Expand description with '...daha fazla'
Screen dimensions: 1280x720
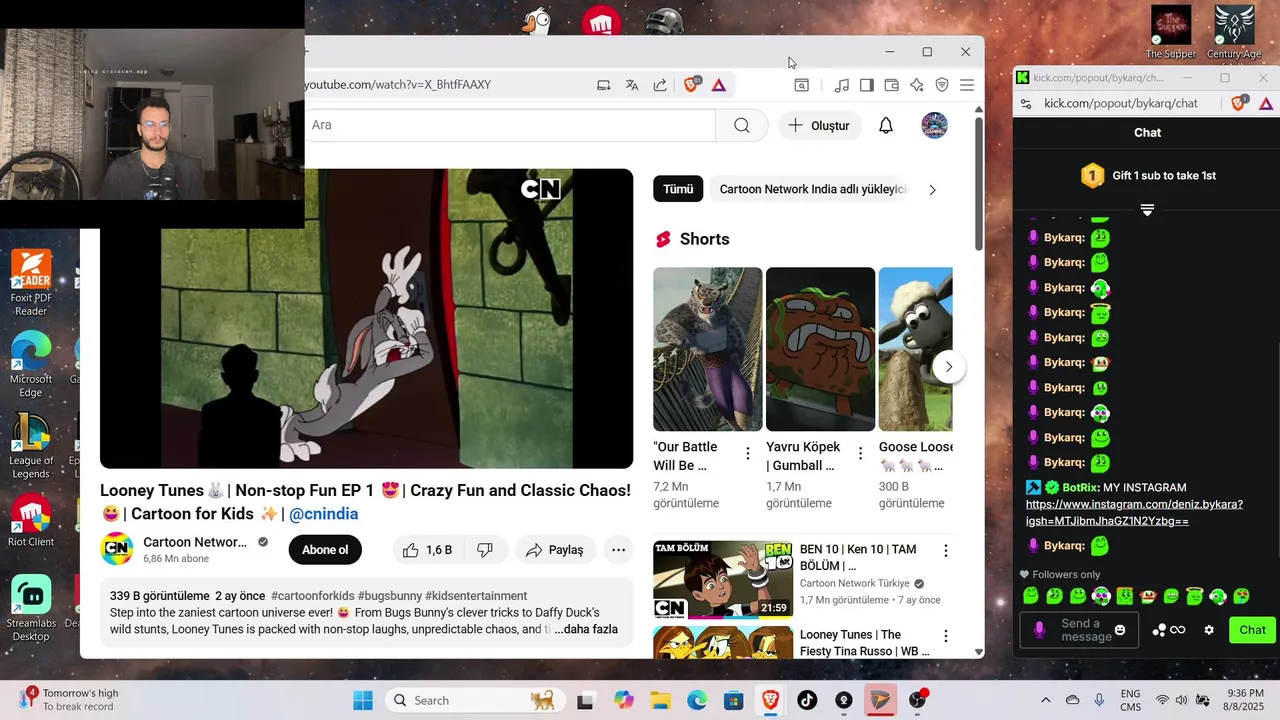tap(586, 629)
